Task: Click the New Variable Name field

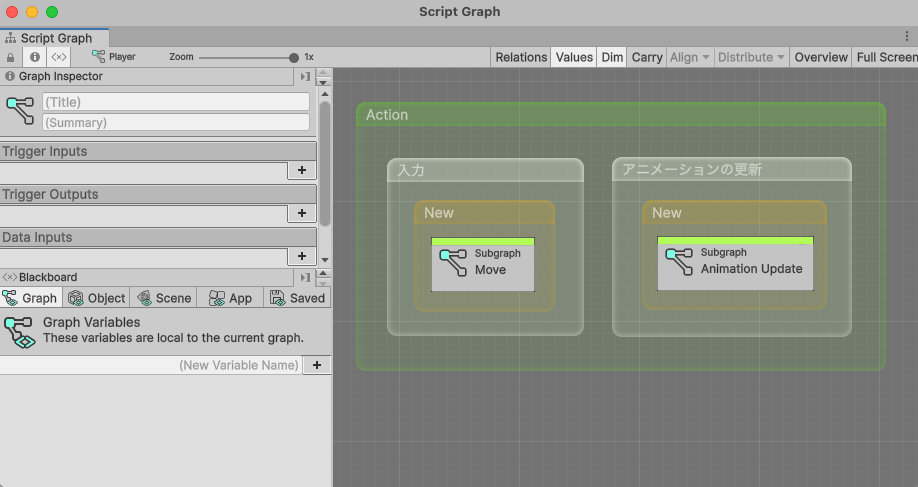Action: (151, 365)
